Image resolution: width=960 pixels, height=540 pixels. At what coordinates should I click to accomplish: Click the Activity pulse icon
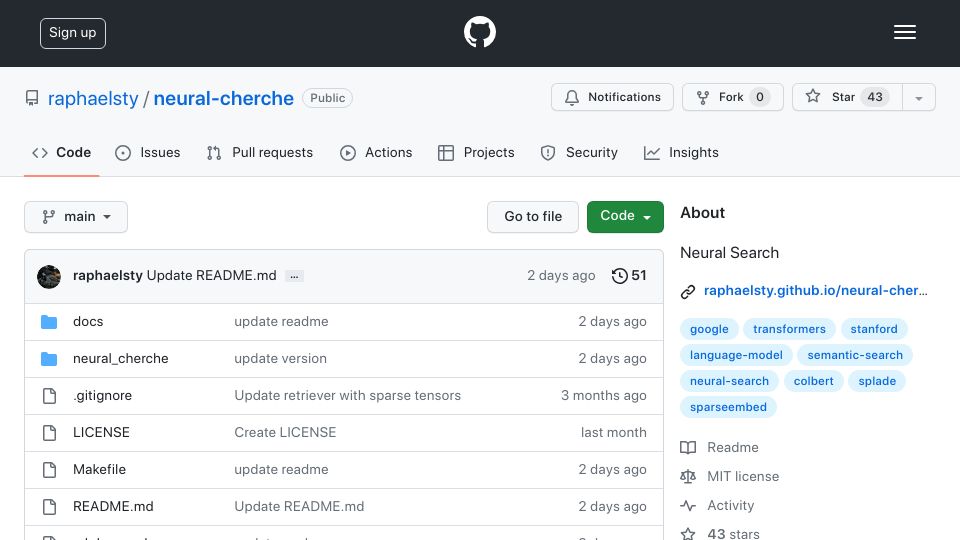[x=688, y=506]
